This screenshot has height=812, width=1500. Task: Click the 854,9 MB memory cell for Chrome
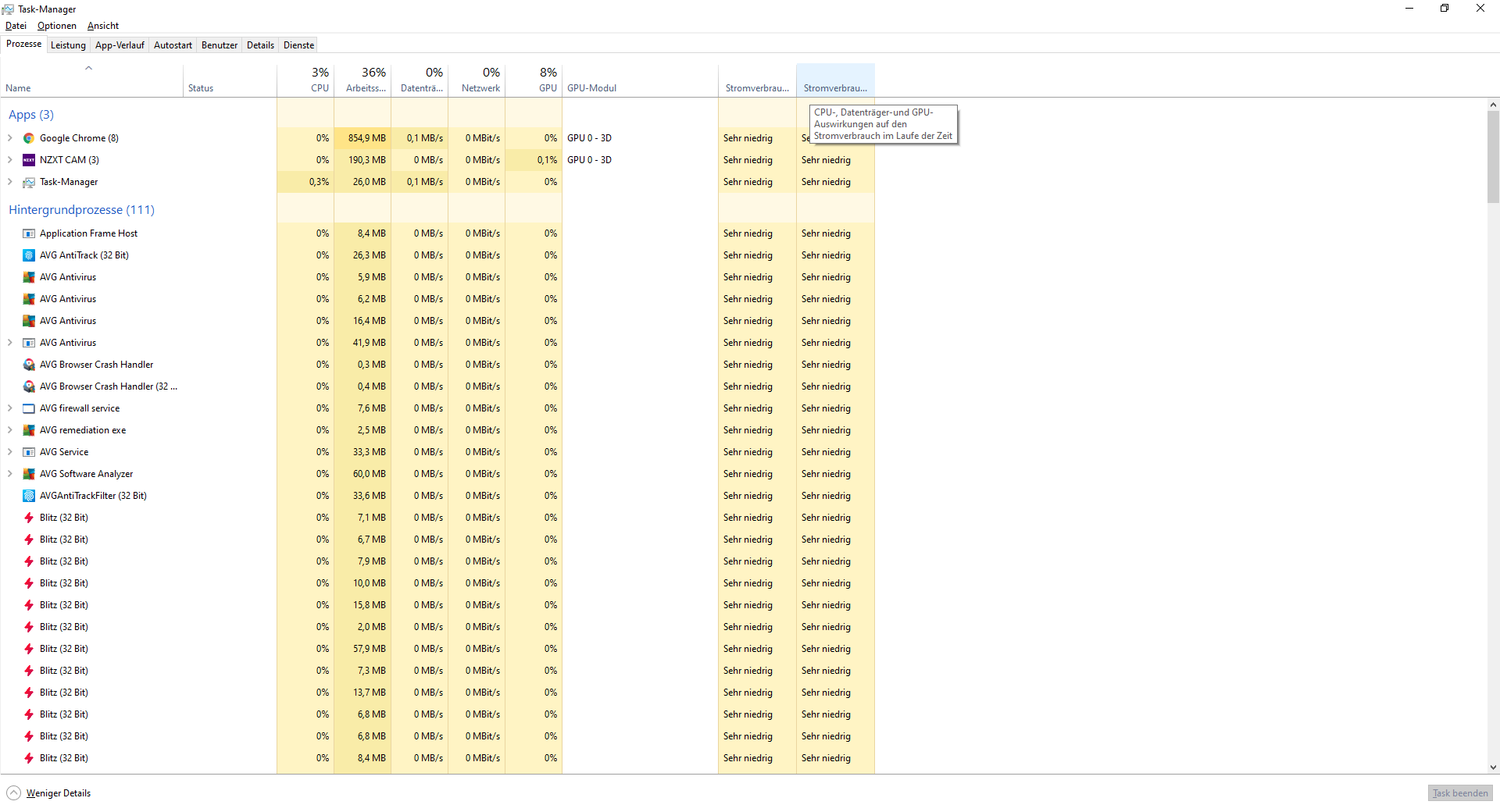[x=362, y=138]
